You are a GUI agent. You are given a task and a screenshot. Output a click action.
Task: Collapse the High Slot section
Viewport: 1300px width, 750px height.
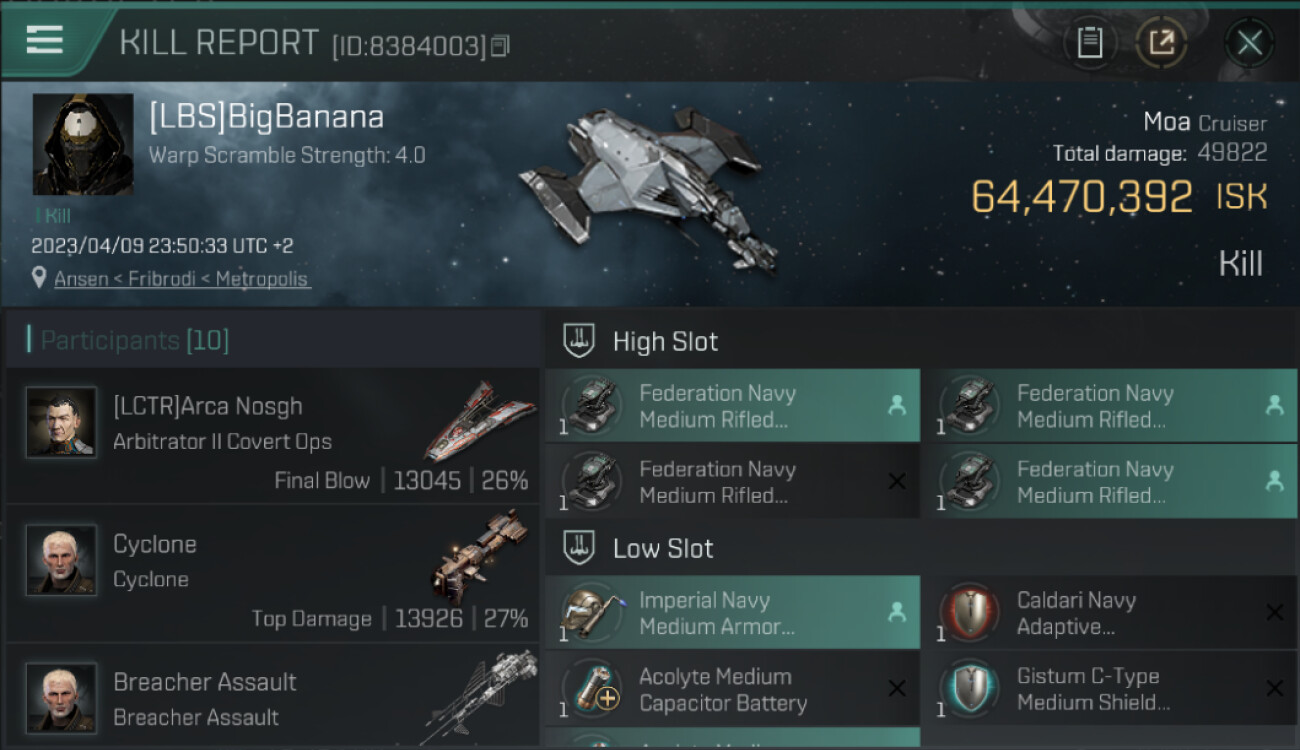[x=665, y=342]
